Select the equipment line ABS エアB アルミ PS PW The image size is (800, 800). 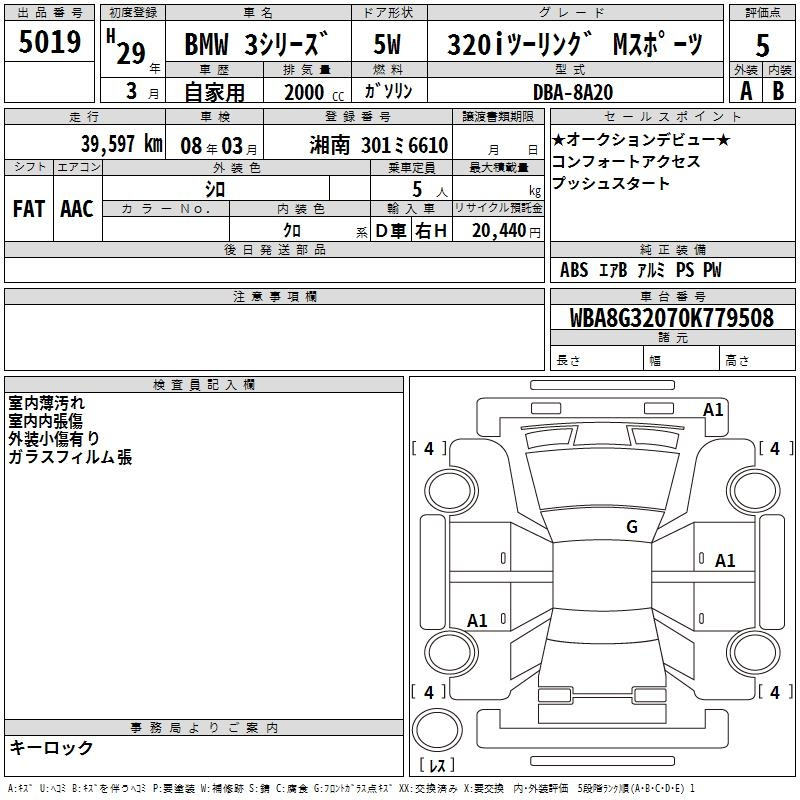pos(640,270)
